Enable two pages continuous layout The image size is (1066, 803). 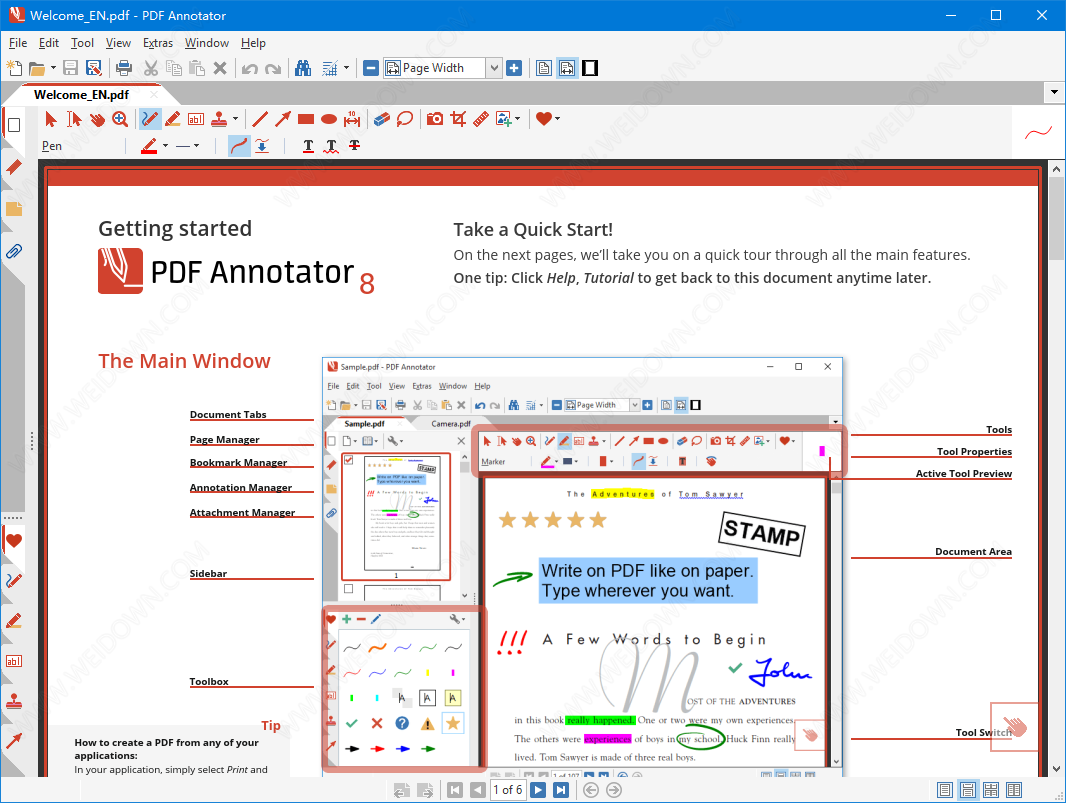[991, 790]
